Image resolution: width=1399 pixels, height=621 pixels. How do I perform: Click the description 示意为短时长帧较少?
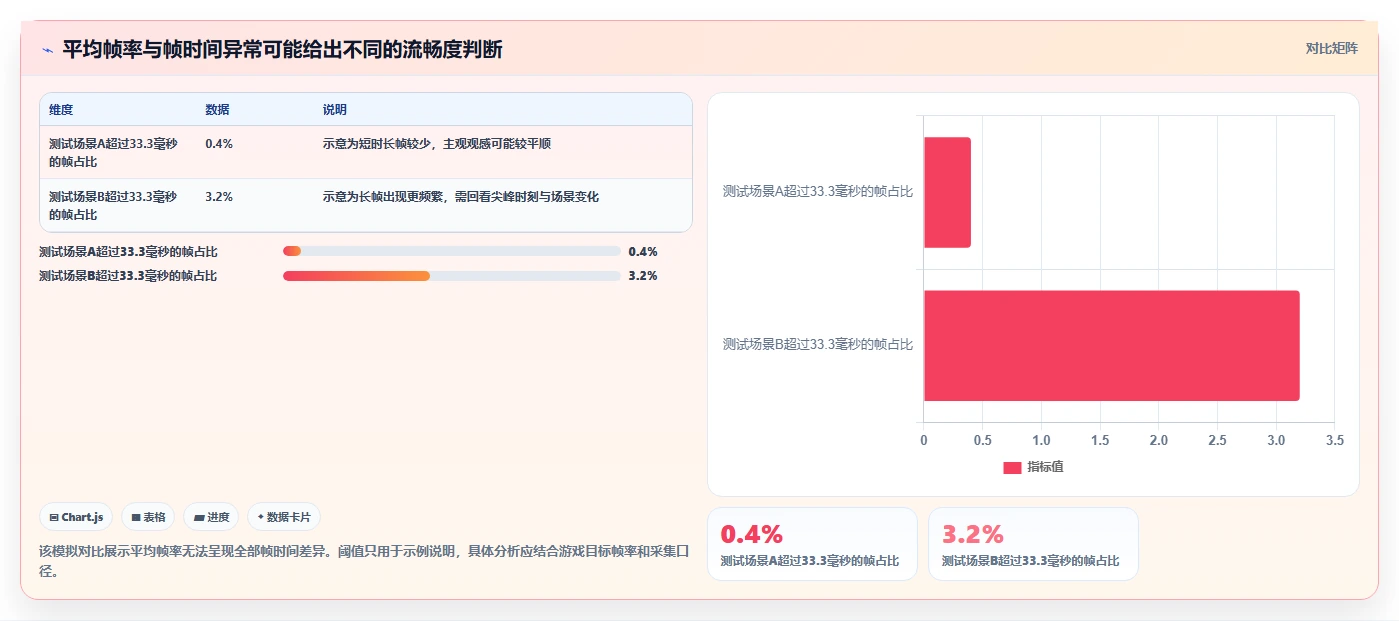(436, 144)
